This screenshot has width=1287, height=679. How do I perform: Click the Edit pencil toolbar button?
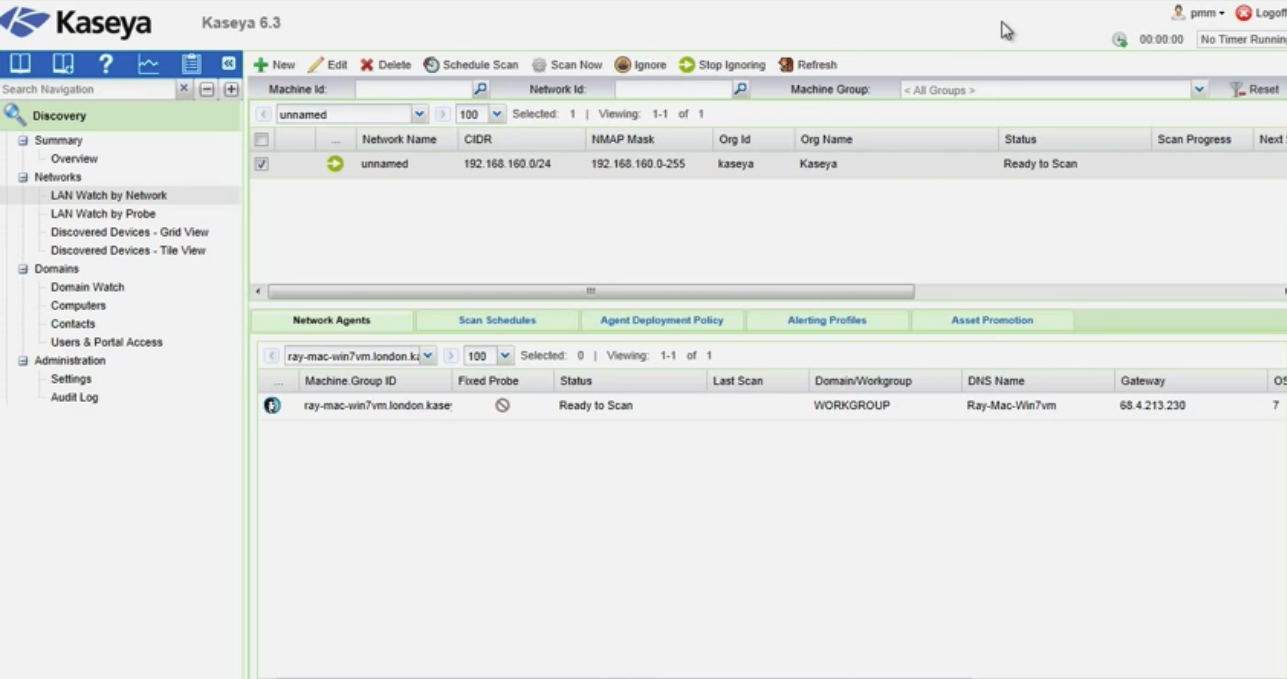327,65
